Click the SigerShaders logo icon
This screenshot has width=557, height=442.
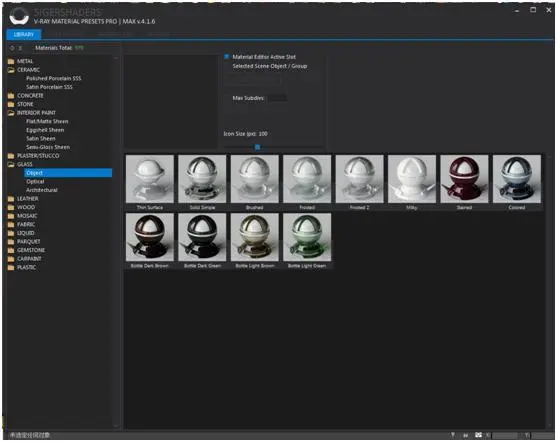click(x=19, y=16)
